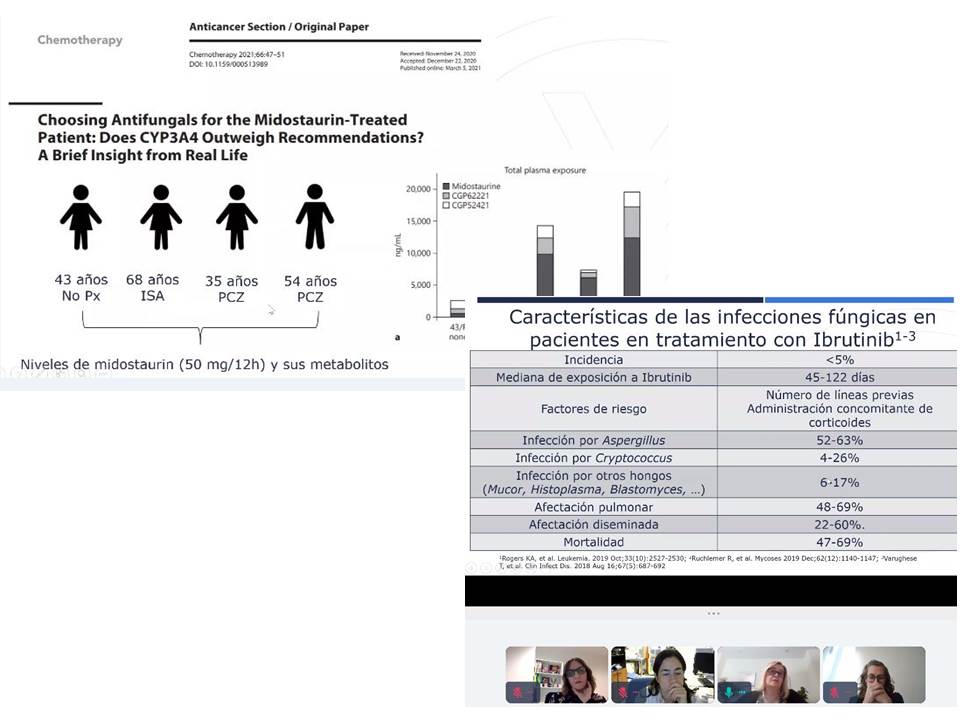The width and height of the screenshot is (960, 720).
Task: Click the muted microphone icon on fourth participant
Action: coord(833,692)
